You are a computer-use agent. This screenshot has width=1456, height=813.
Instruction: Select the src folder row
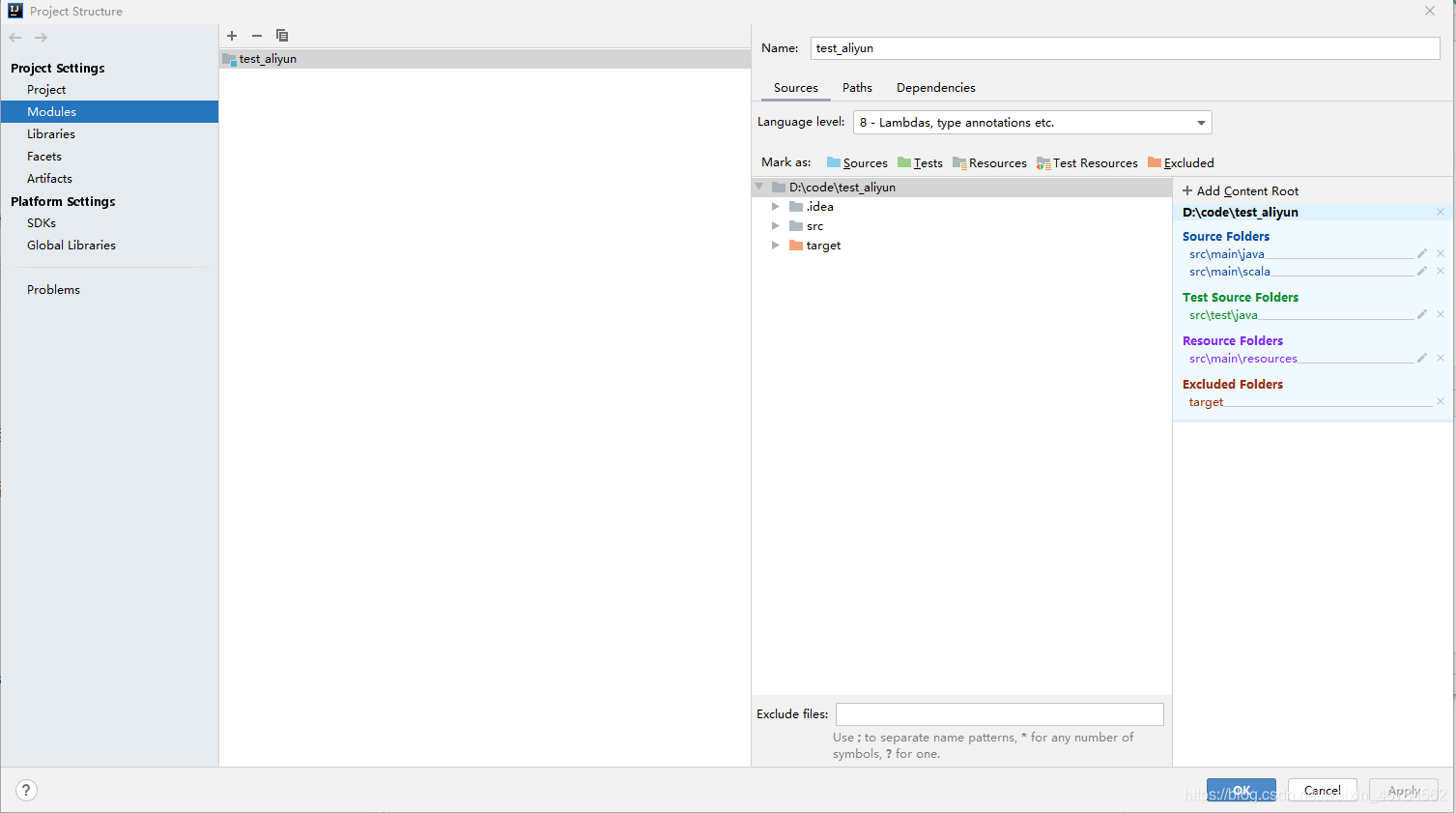point(961,225)
